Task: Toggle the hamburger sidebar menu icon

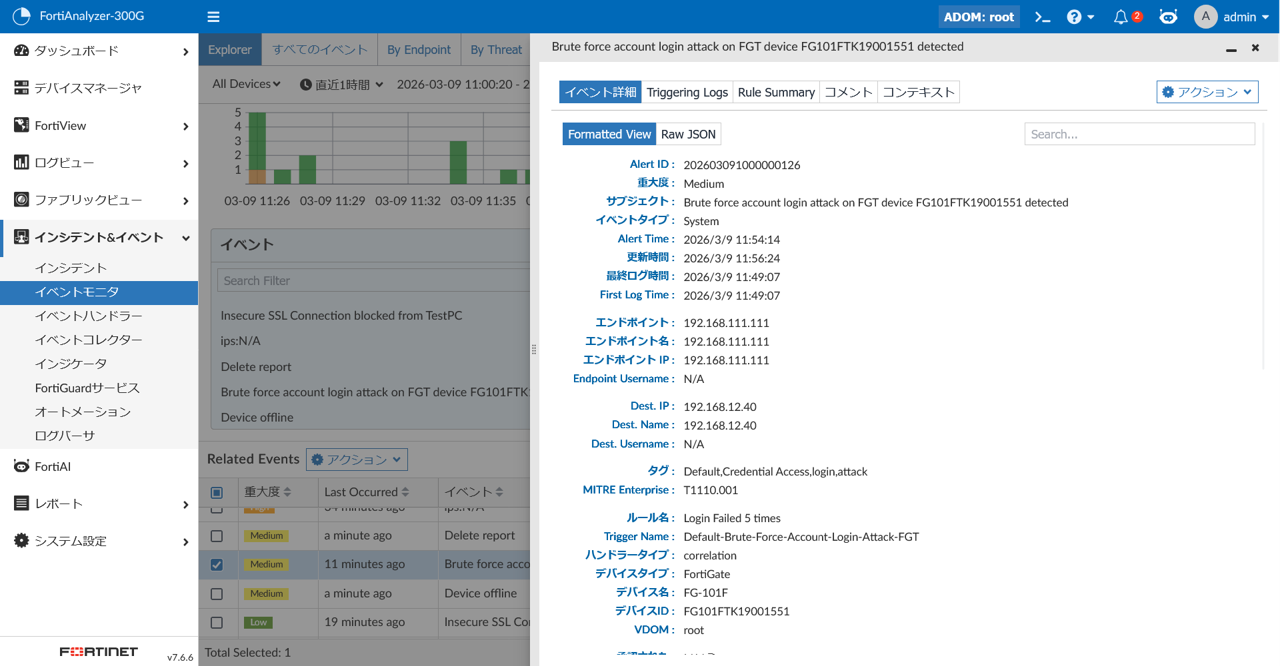Action: 213,17
